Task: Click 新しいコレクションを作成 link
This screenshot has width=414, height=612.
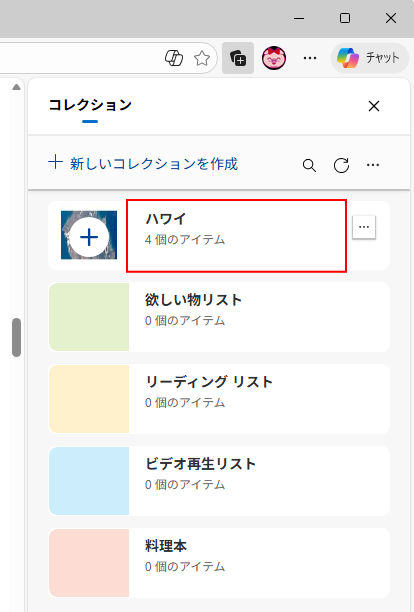Action: click(143, 164)
